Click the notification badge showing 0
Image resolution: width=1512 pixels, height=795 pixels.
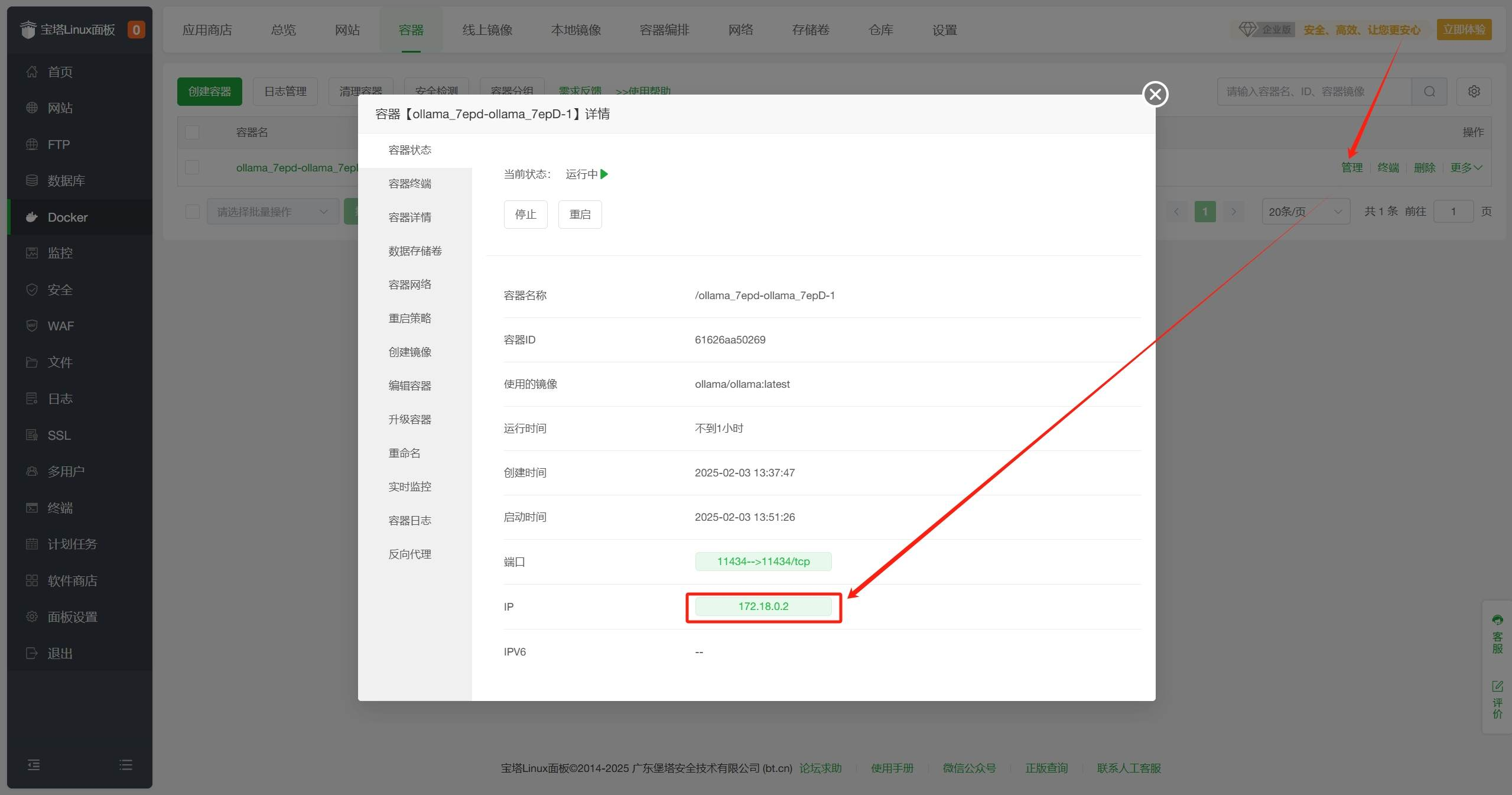point(136,30)
